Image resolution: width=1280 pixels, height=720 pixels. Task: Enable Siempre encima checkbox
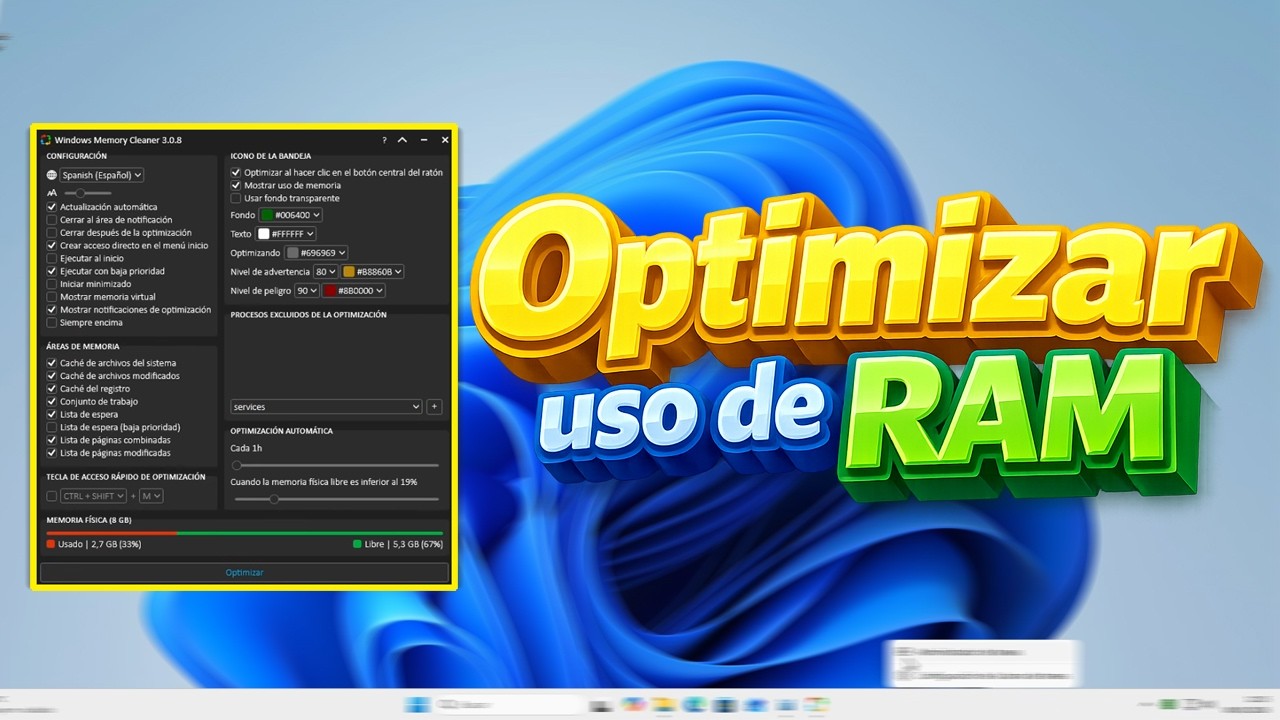(x=52, y=323)
